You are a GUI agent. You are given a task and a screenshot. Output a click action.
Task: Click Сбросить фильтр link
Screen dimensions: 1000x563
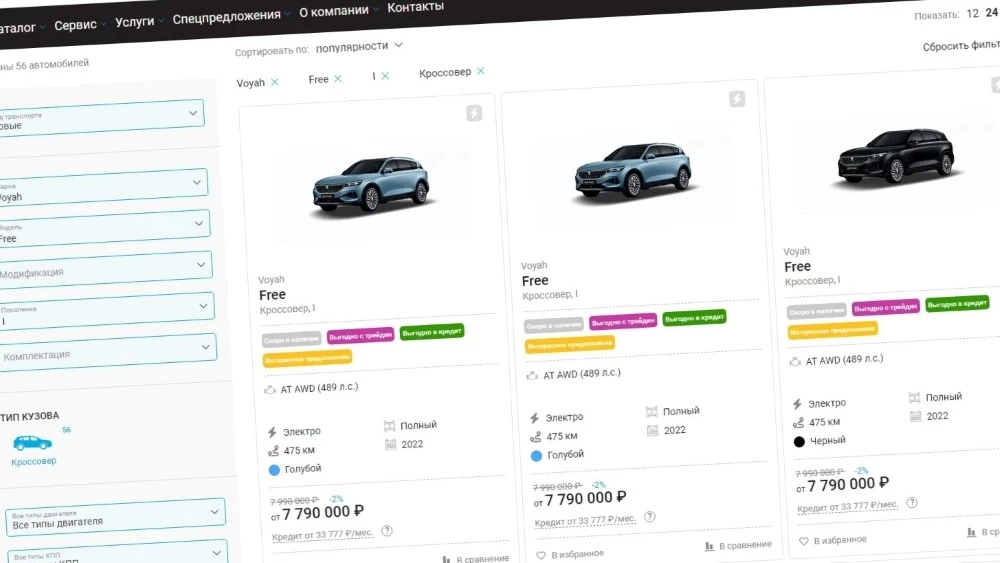pos(961,45)
